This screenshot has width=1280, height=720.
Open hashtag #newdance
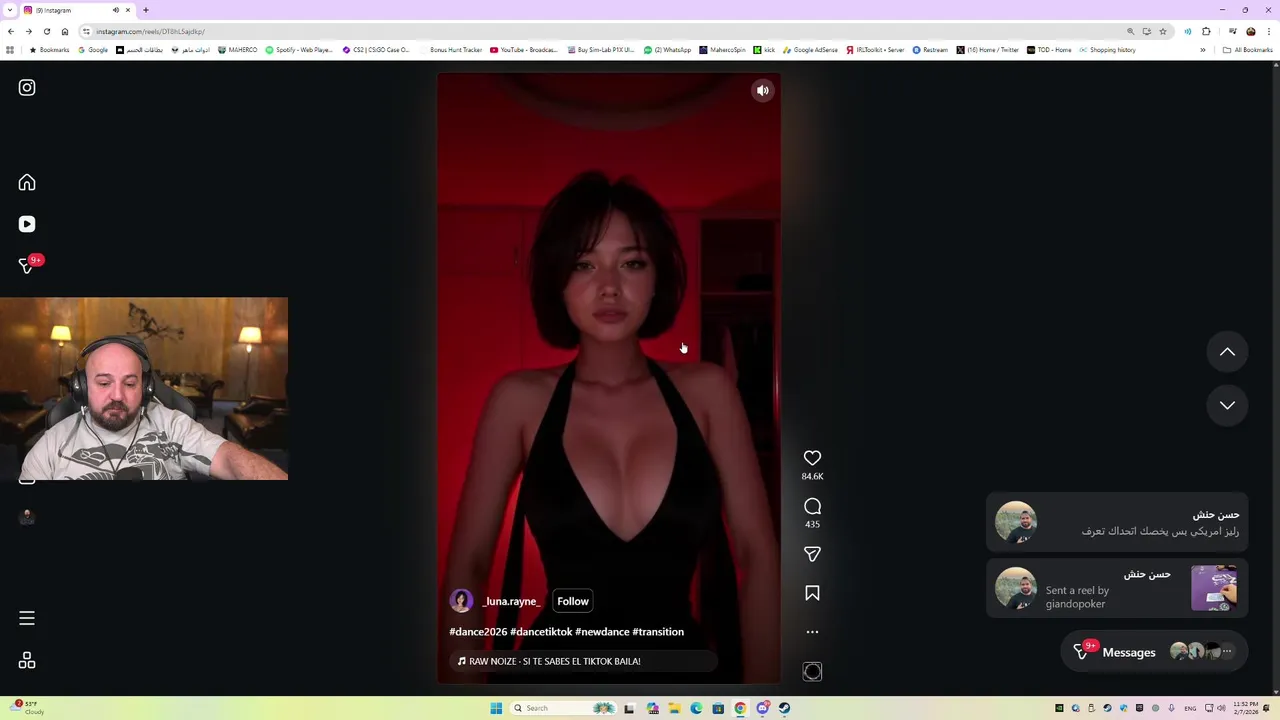[x=602, y=632]
